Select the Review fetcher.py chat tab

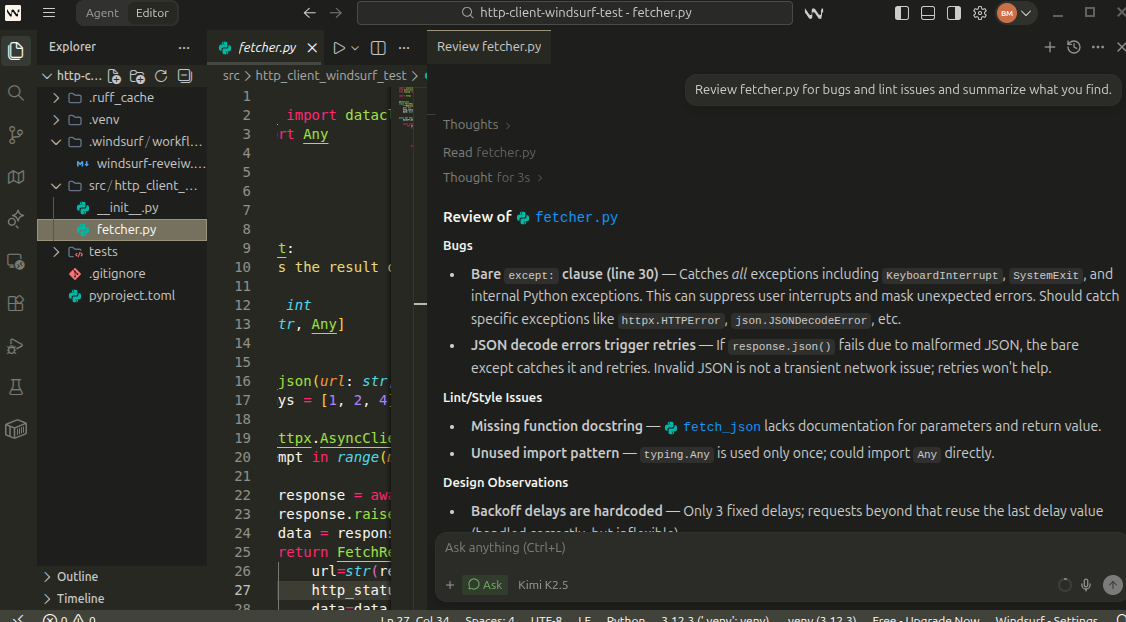[489, 47]
